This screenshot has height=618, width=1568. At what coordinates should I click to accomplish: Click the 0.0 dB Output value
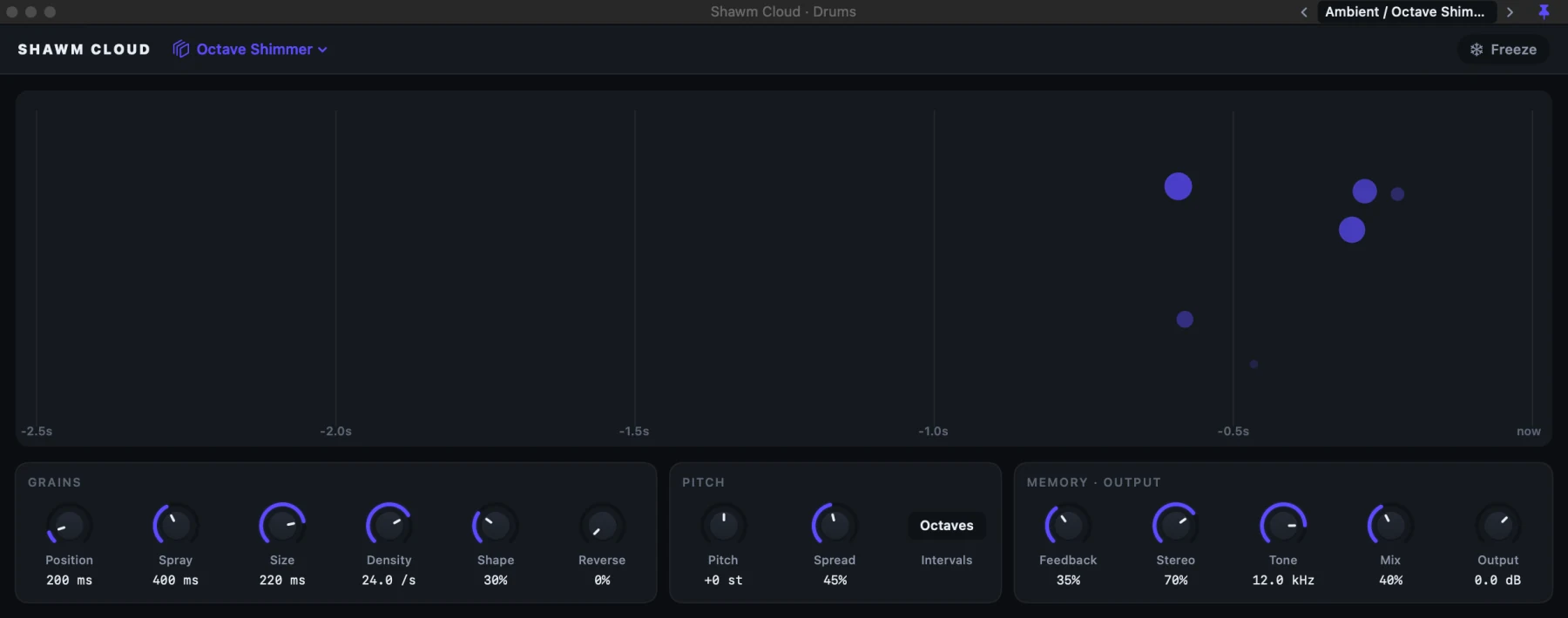[1497, 581]
